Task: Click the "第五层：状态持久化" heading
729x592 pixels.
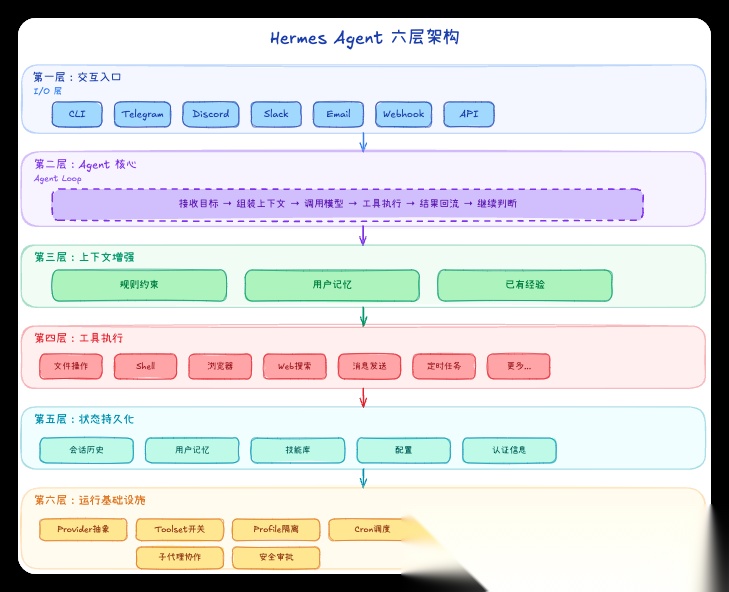Action: [84, 419]
